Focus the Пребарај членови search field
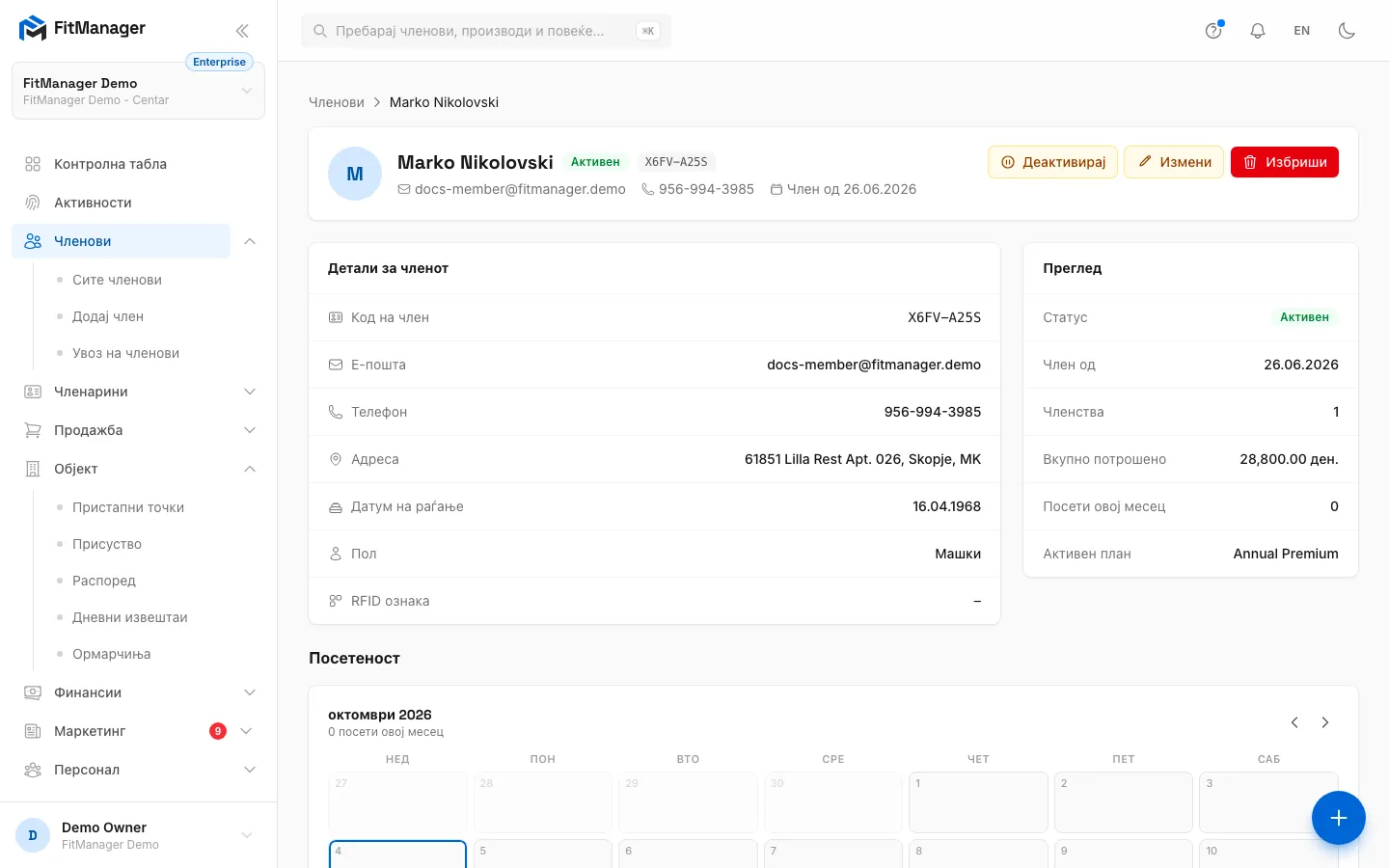1389x868 pixels. 486,31
